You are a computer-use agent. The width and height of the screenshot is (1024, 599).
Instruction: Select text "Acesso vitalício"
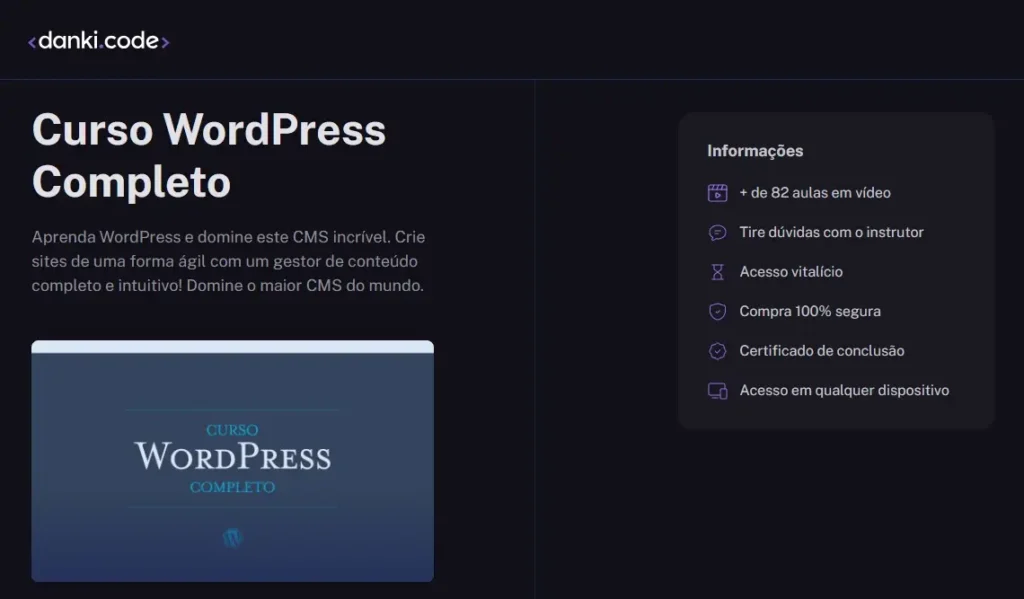click(791, 272)
